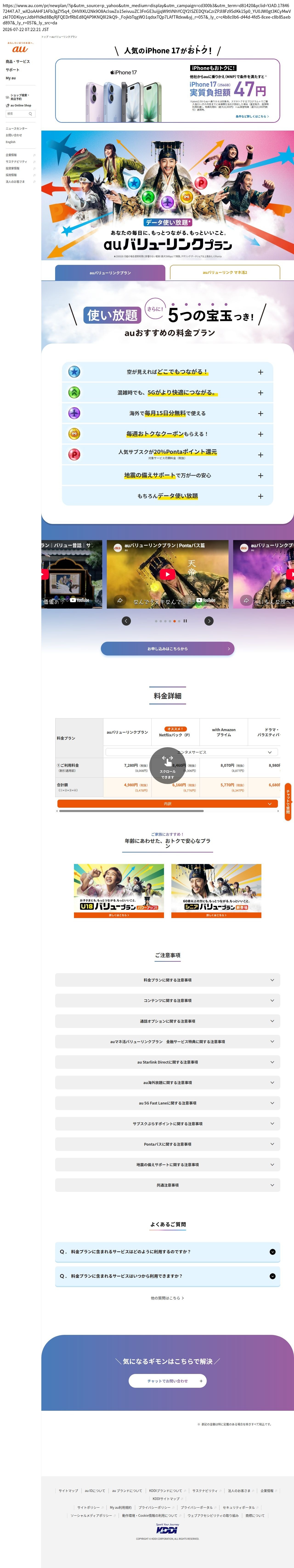
Task: Click the external-link icon beside sidebar 法人のお客さま
Action: 34,182
